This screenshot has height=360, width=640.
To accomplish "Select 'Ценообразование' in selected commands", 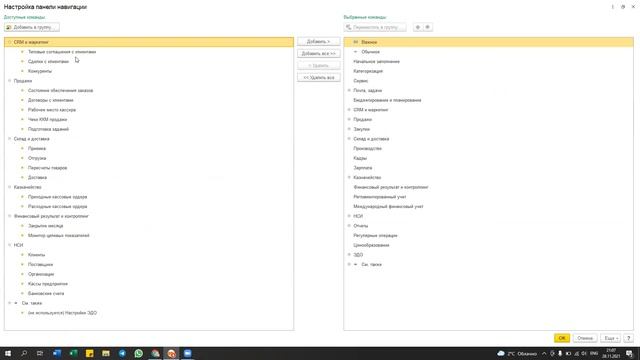I will pyautogui.click(x=371, y=245).
